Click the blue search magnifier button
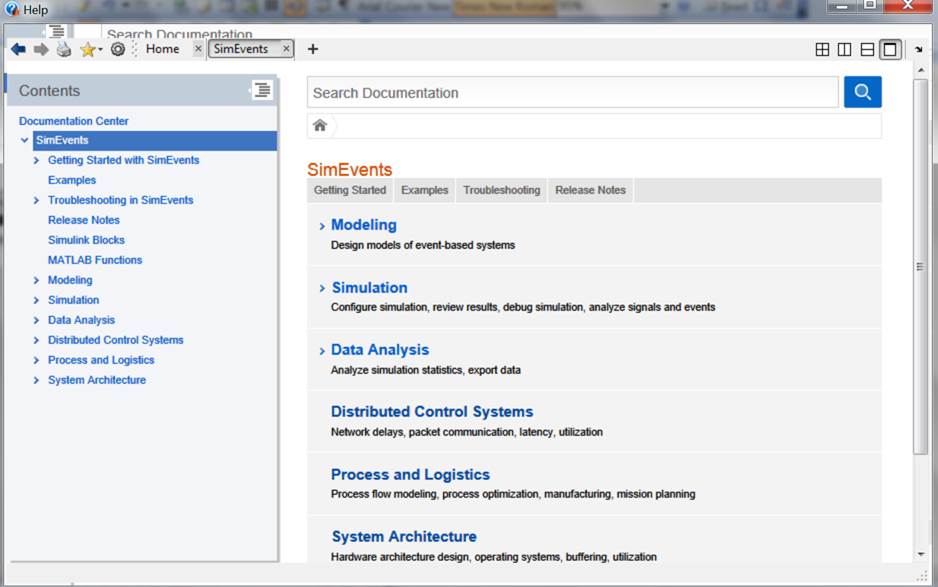The width and height of the screenshot is (938, 587). (x=862, y=92)
